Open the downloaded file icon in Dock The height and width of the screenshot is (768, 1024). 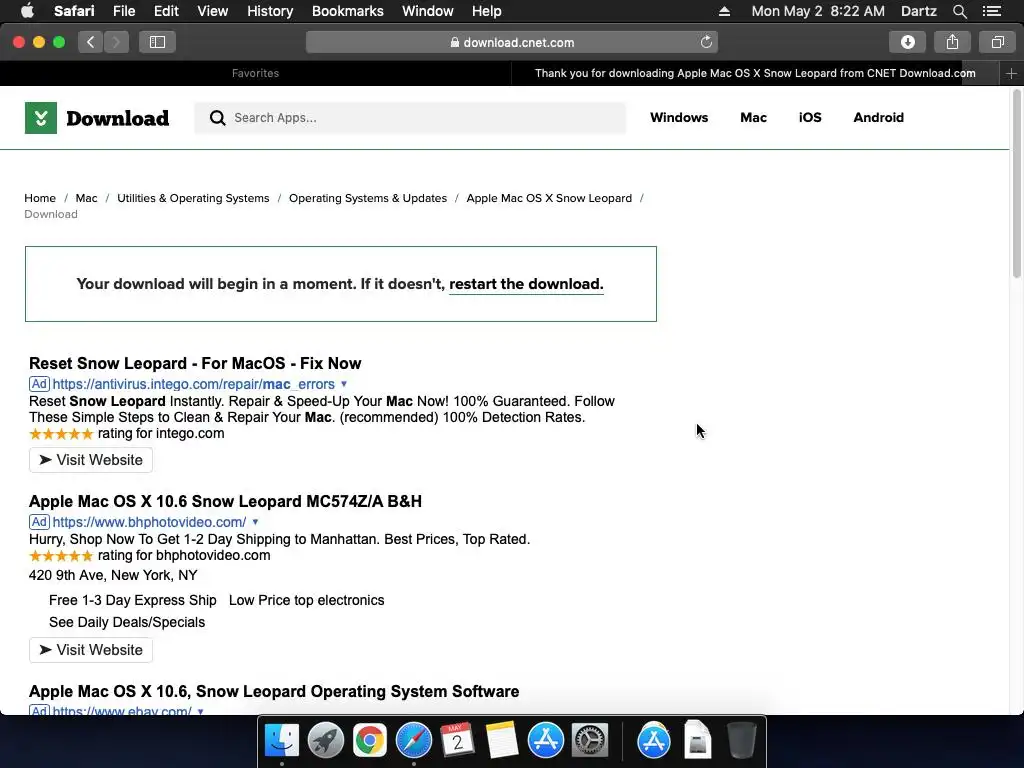tap(697, 741)
